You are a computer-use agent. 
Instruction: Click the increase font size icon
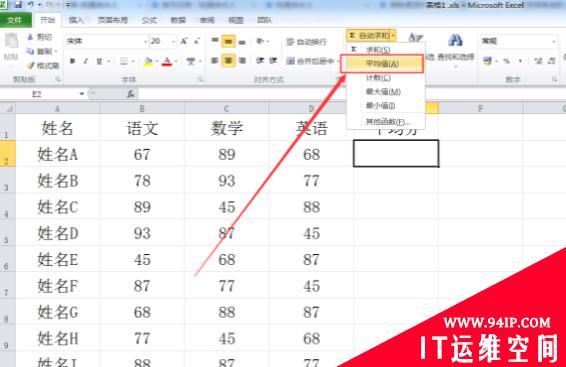pyautogui.click(x=184, y=41)
